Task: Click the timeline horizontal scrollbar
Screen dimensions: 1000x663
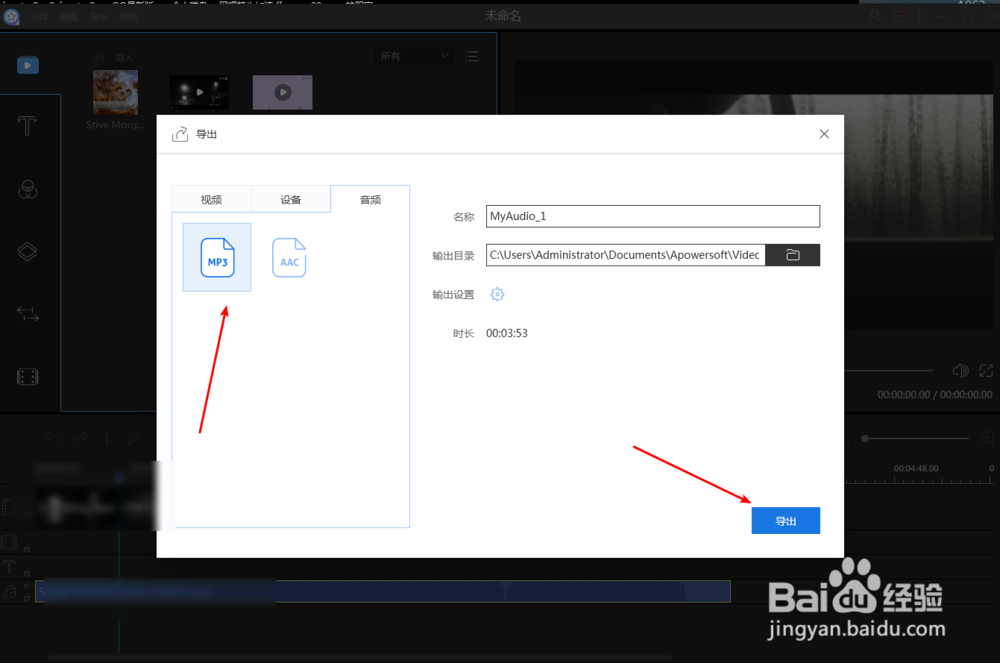Action: [360, 657]
